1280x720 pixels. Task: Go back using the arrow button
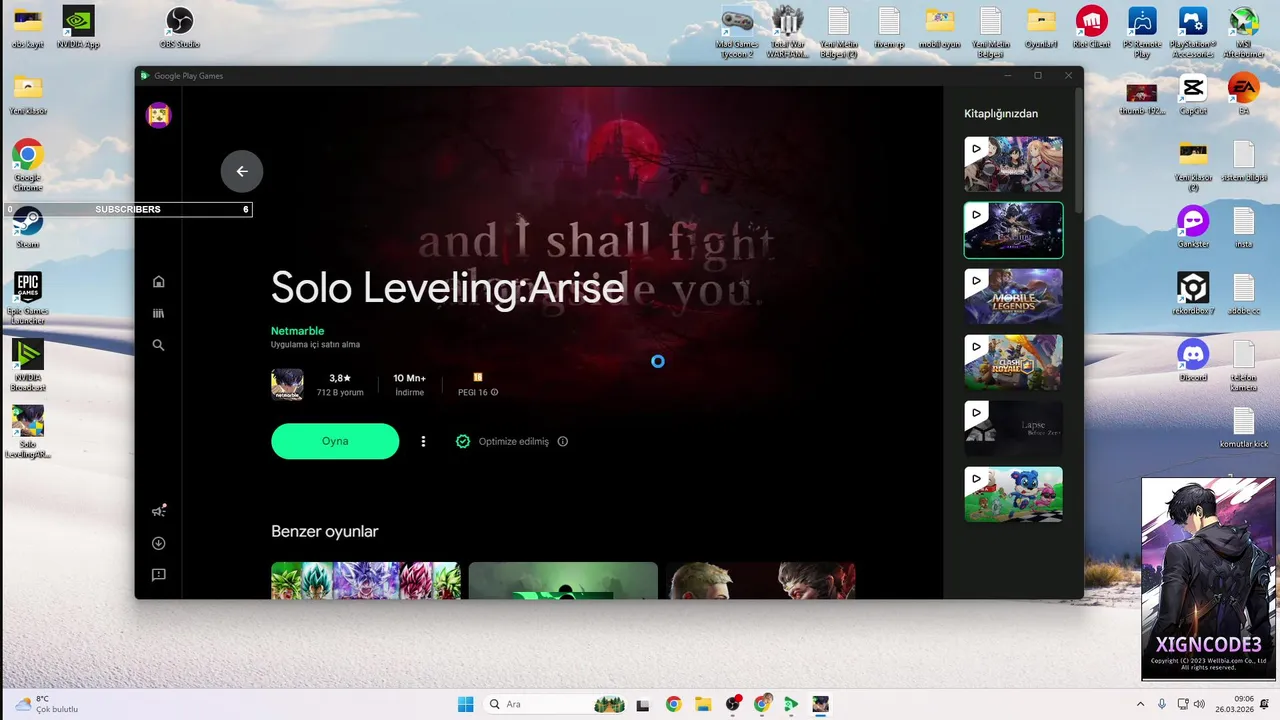(x=242, y=171)
